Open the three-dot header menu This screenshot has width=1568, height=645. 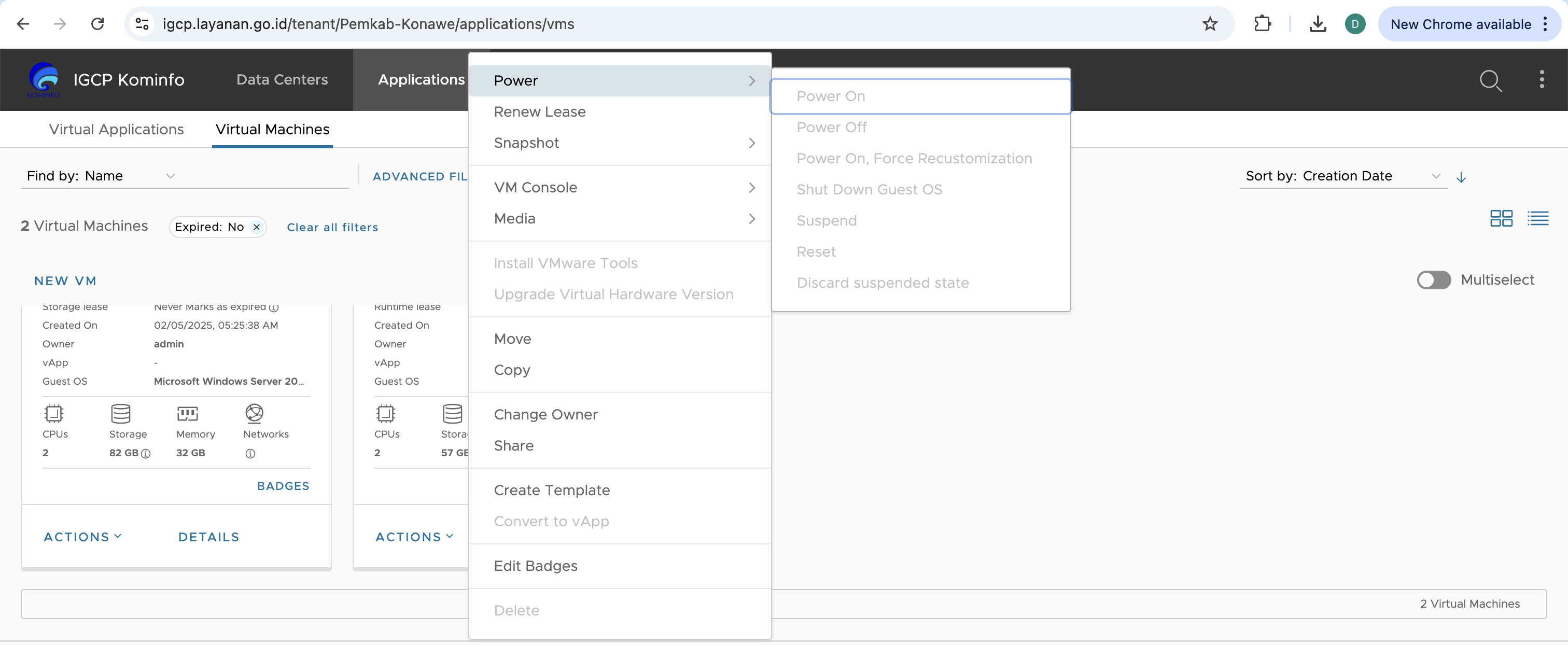click(x=1541, y=80)
